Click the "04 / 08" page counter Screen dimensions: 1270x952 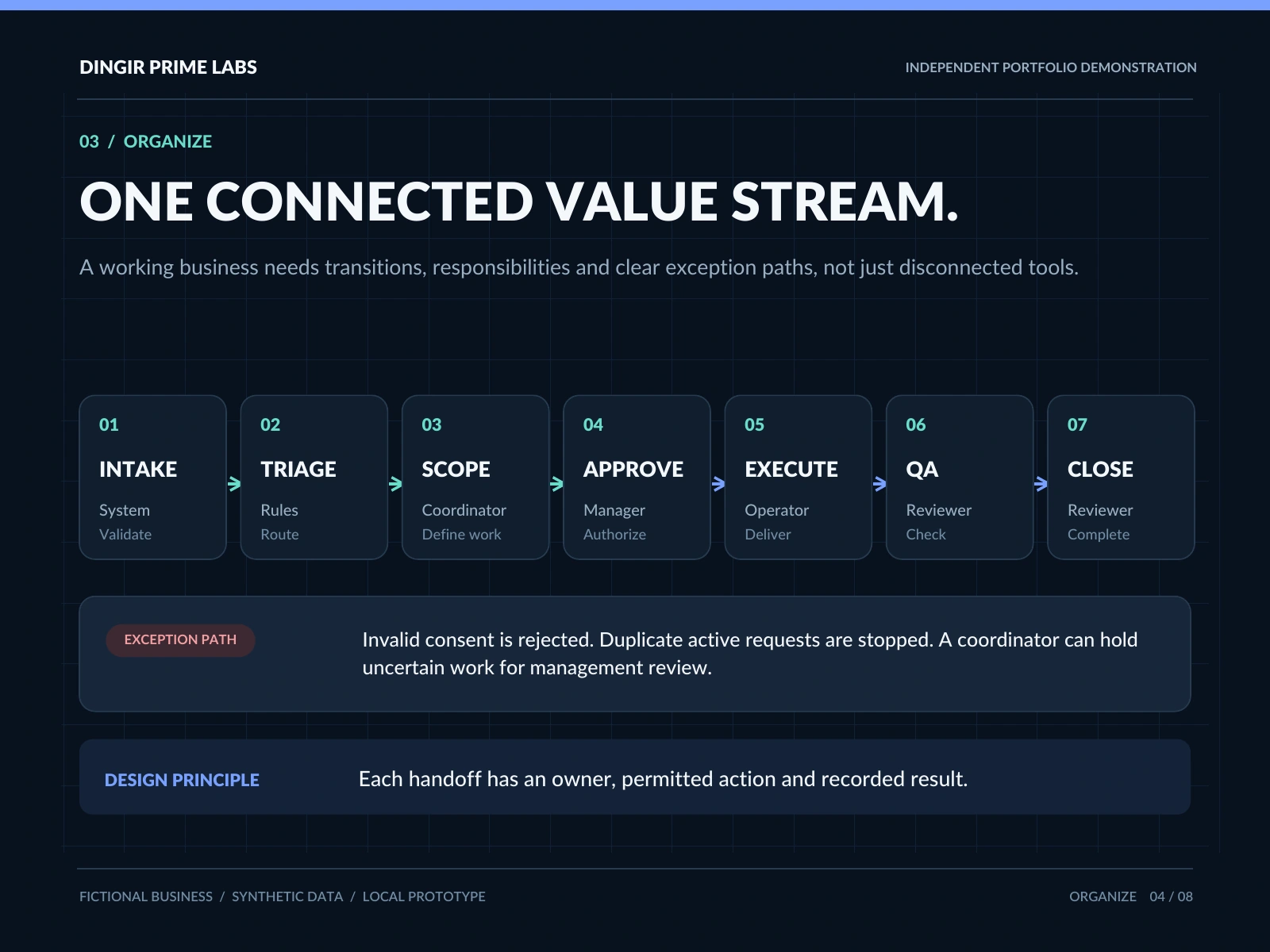point(1172,896)
